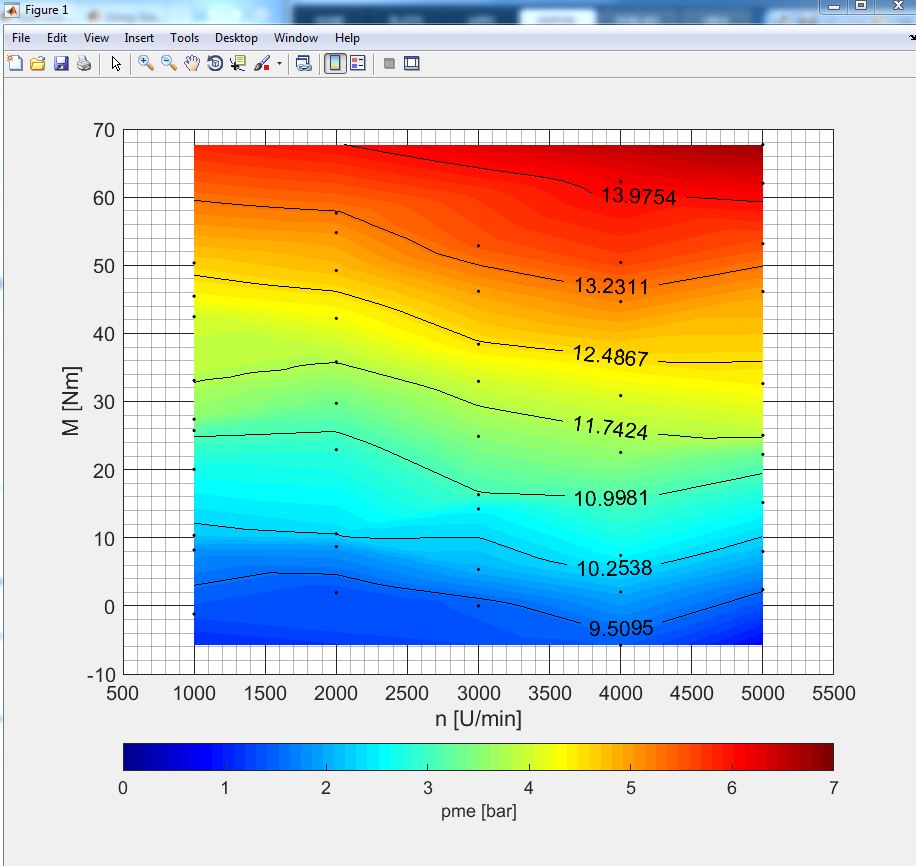This screenshot has width=916, height=866.
Task: Expand the Brush tool color dropdown arrow
Action: [x=280, y=63]
